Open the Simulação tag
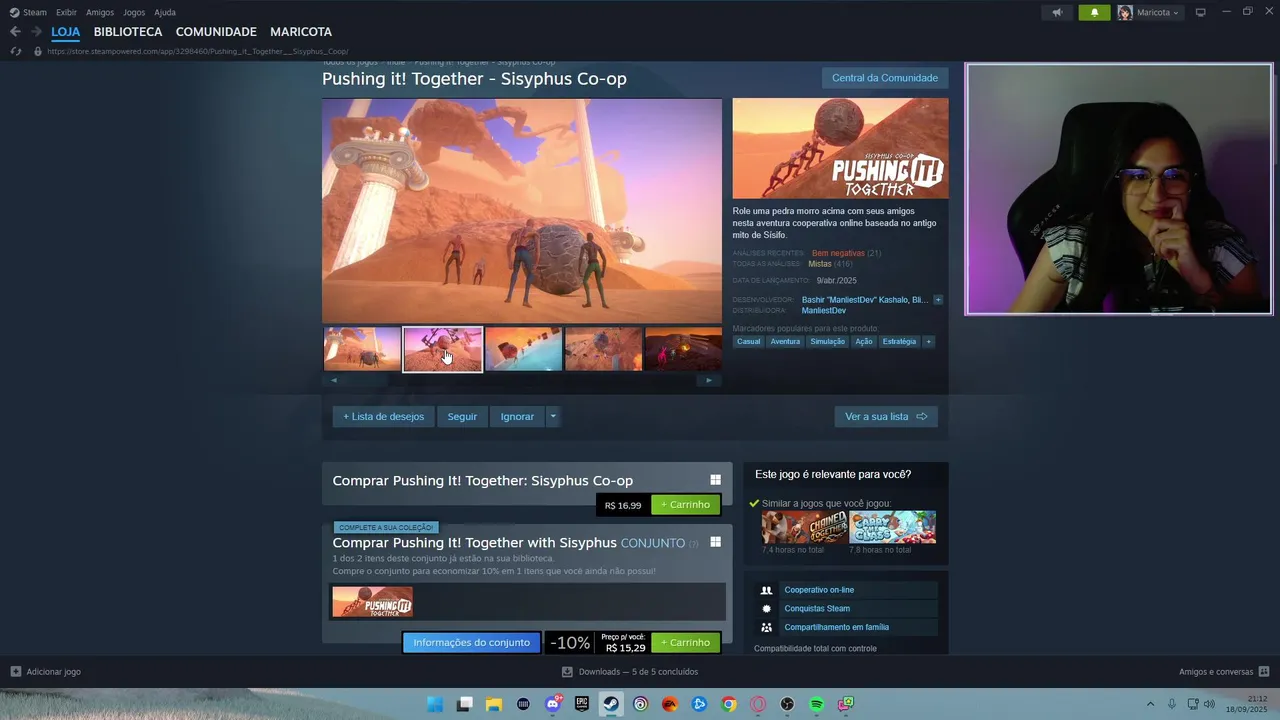 click(x=828, y=342)
